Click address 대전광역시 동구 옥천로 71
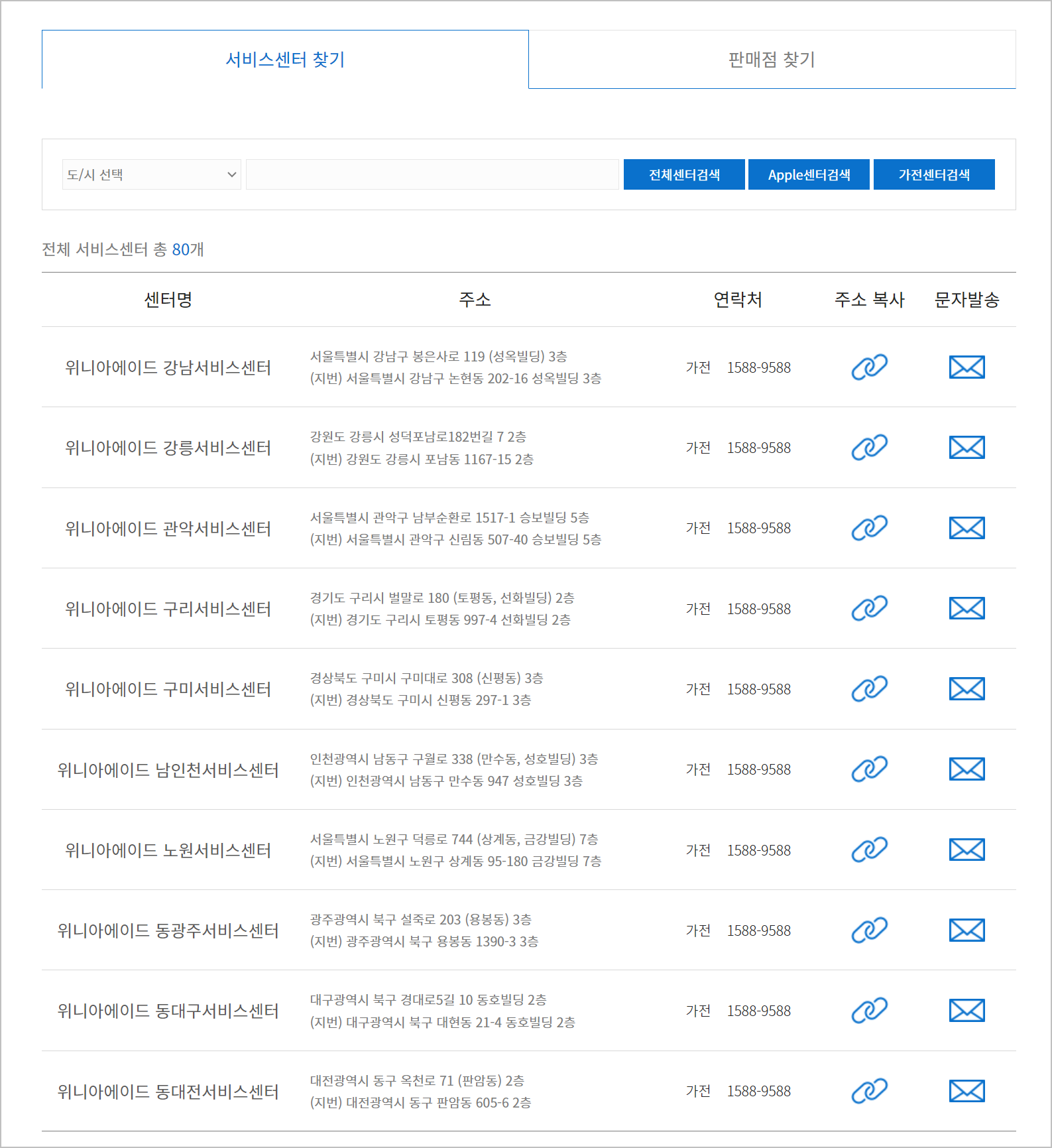 [x=417, y=1080]
